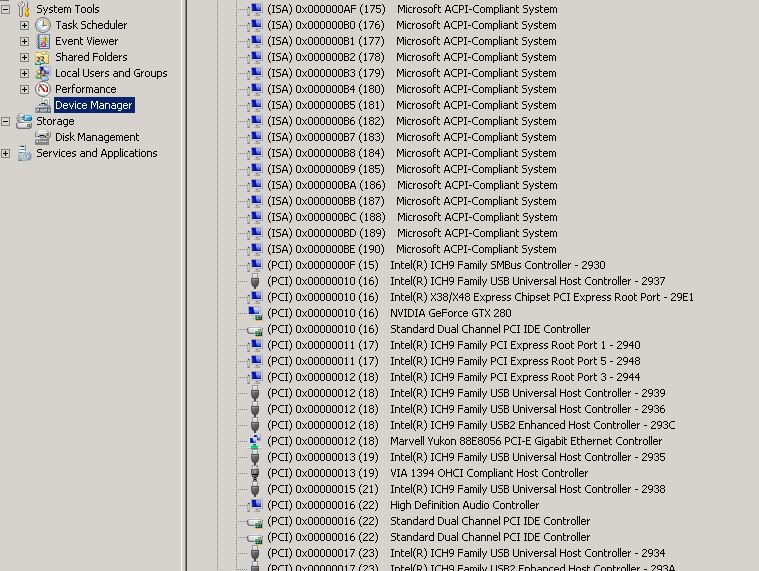Viewport: 759px width, 571px height.
Task: Click the SMBus Controller 2930 icon
Action: (255, 265)
